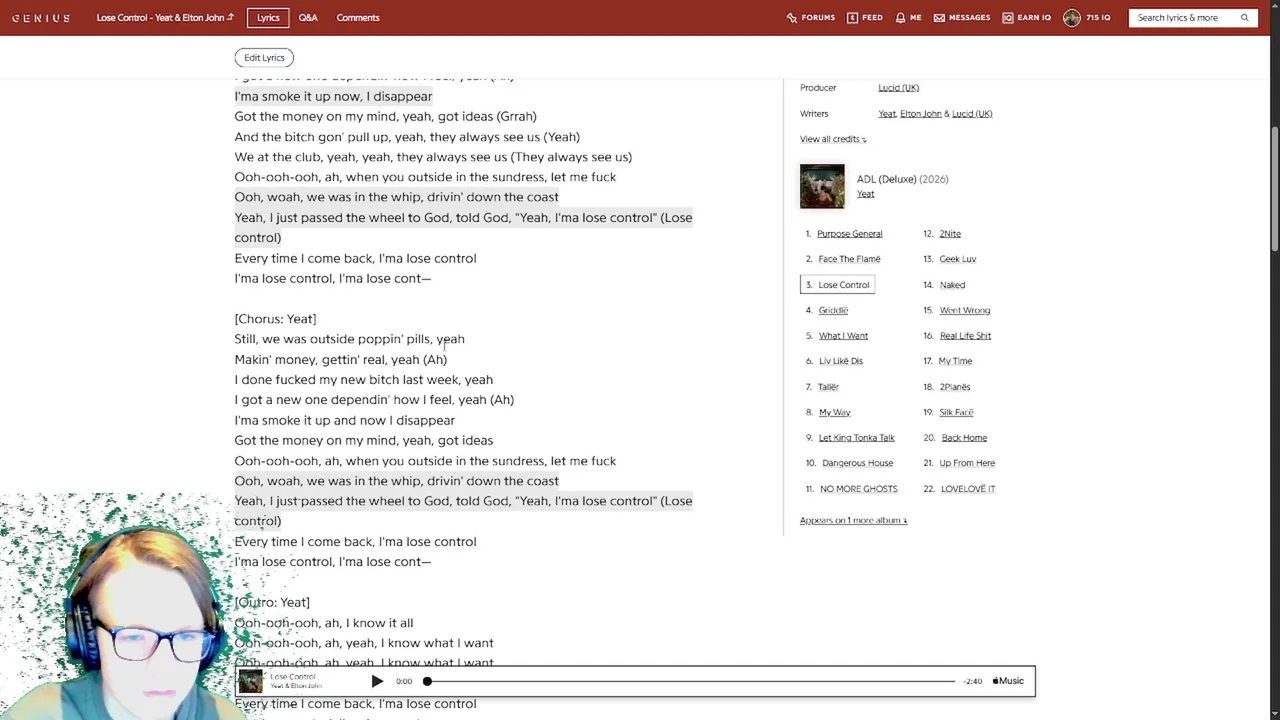The image size is (1280, 720).
Task: Open track 13 Geek Luv
Action: point(957,259)
